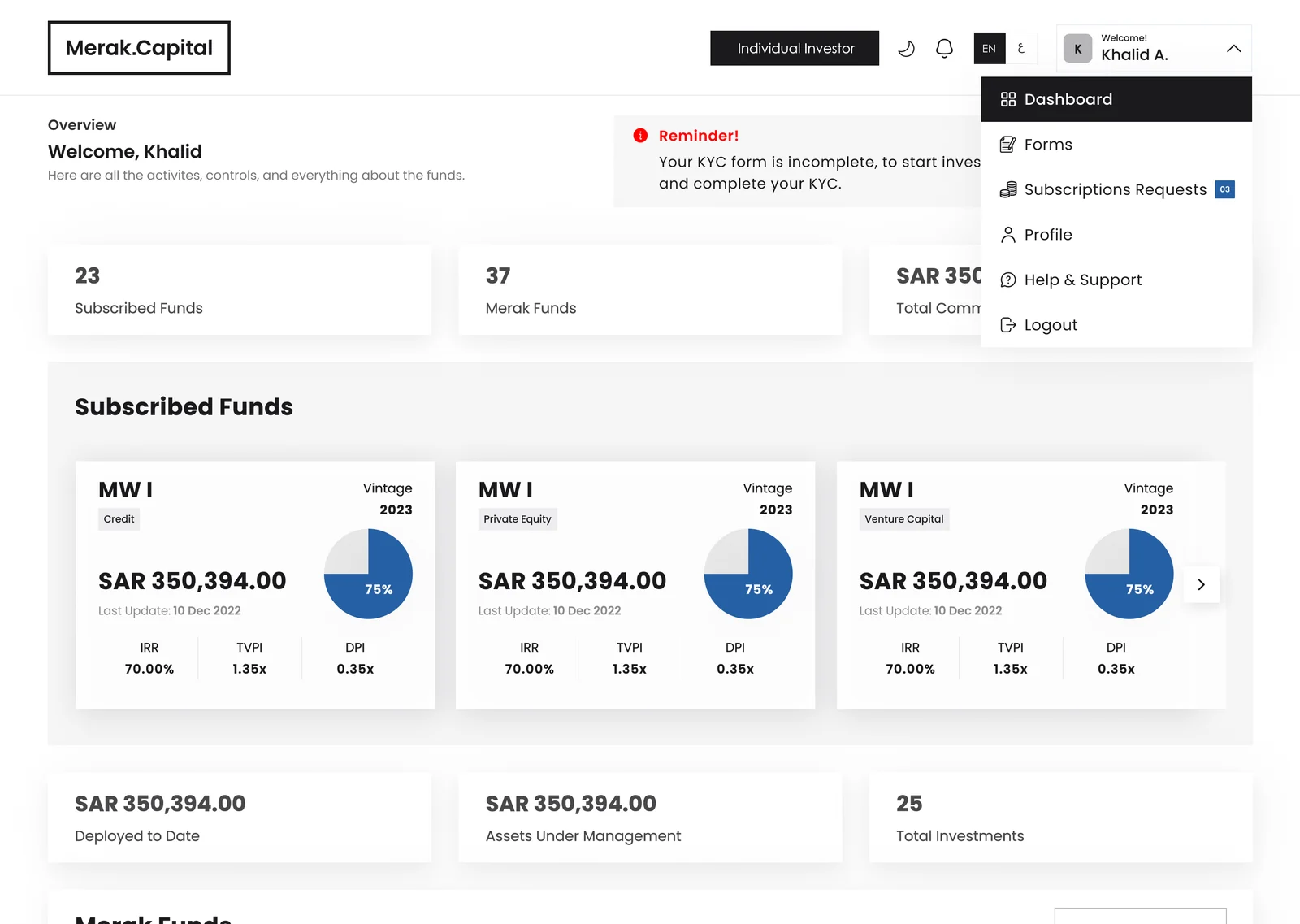This screenshot has height=924, width=1300.
Task: Go to Profile menu item
Action: [1116, 235]
